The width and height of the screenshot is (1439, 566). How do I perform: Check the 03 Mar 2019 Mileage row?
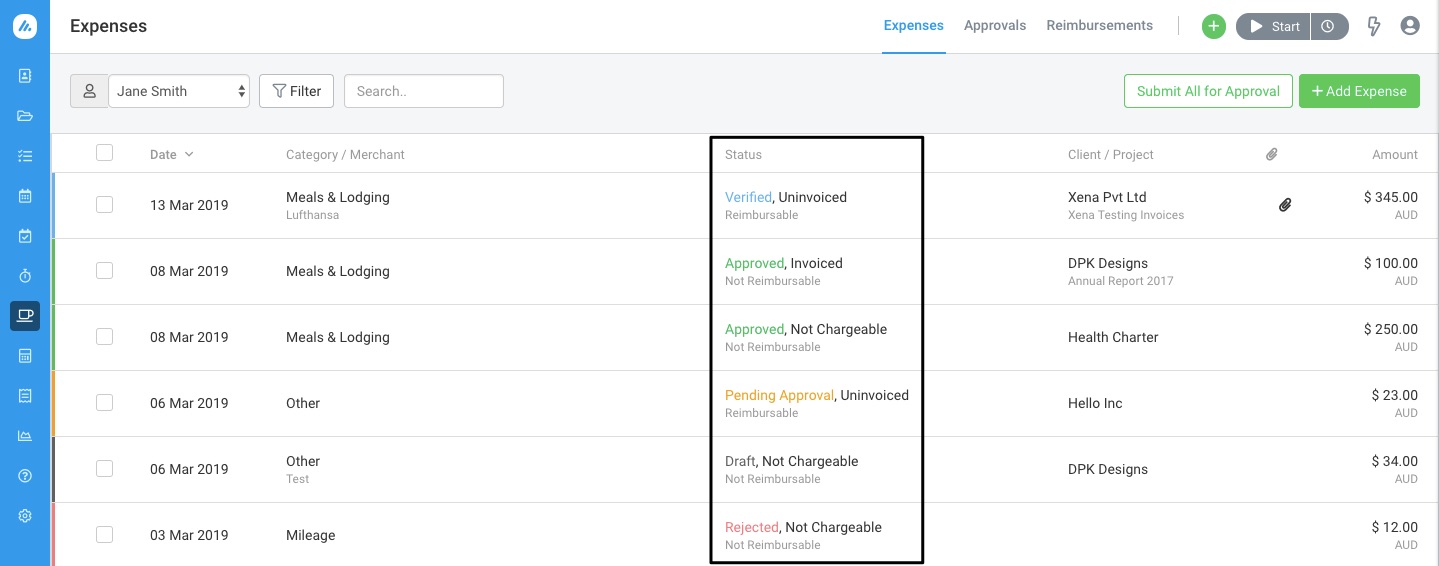[104, 535]
